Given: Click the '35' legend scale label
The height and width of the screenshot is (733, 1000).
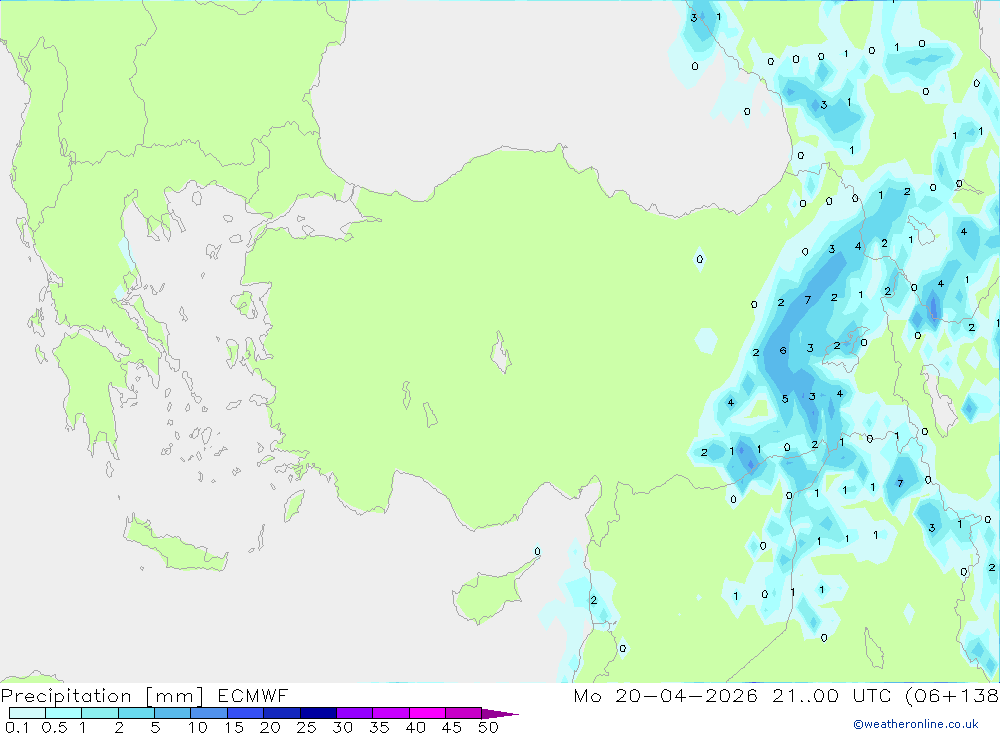Looking at the screenshot, I should [379, 727].
